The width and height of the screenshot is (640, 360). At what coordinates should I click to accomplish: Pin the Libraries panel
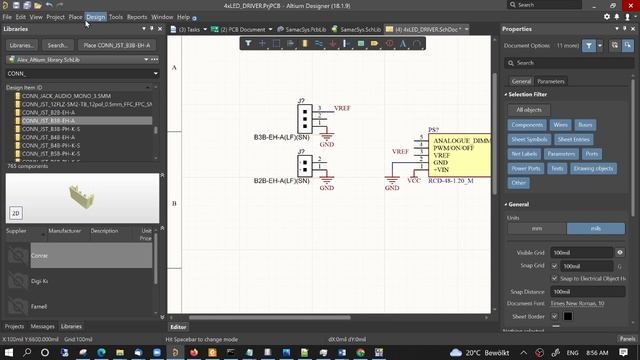click(x=152, y=29)
